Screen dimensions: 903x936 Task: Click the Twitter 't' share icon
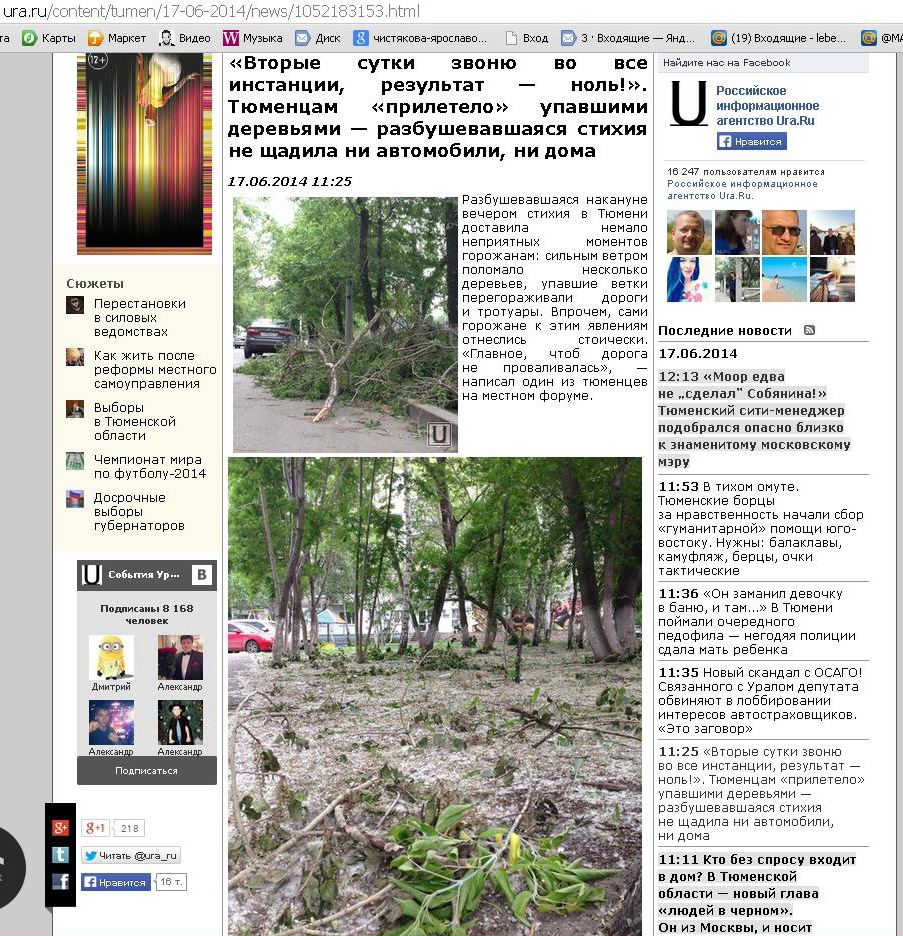[60, 854]
